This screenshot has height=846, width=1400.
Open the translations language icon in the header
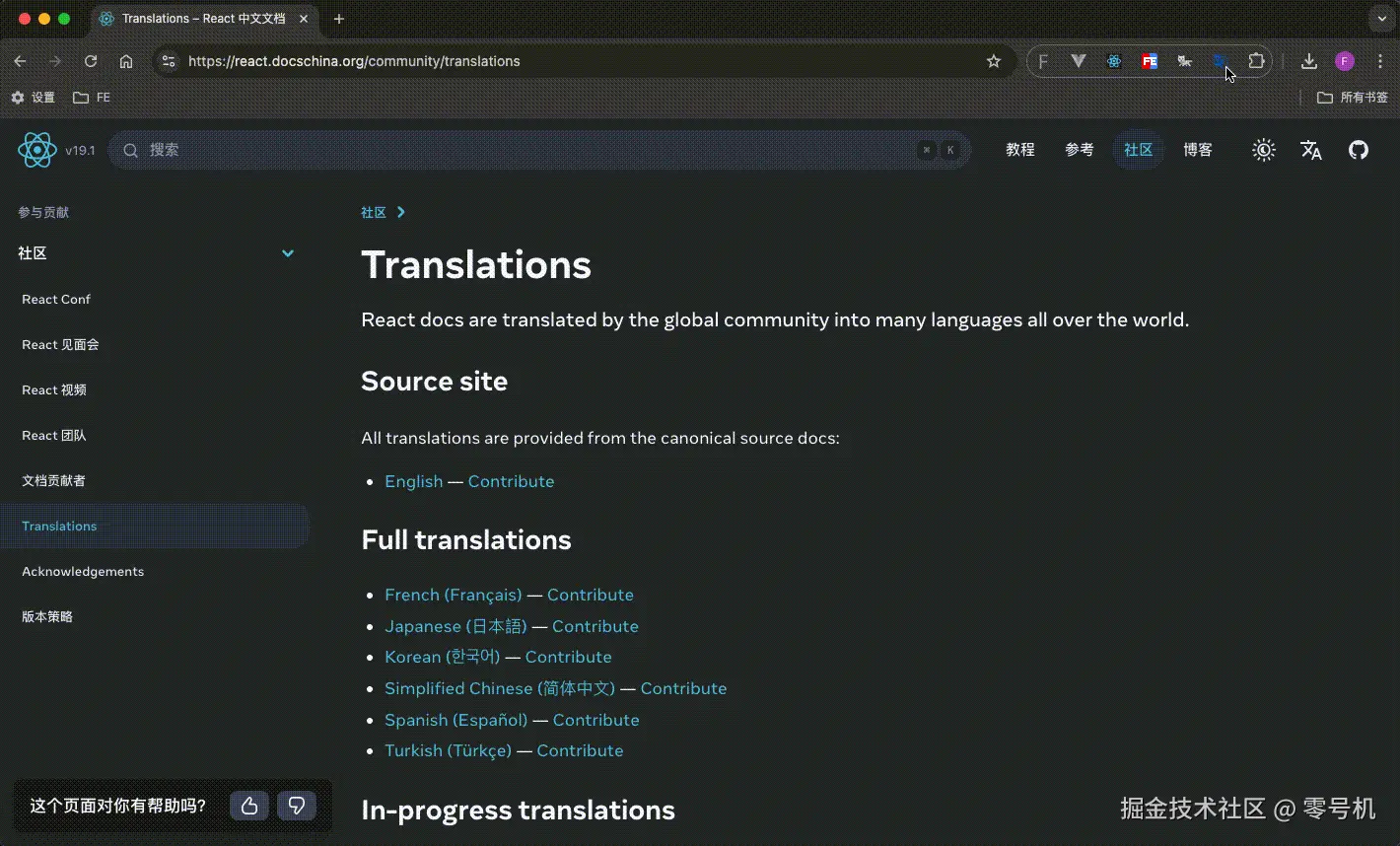point(1310,150)
